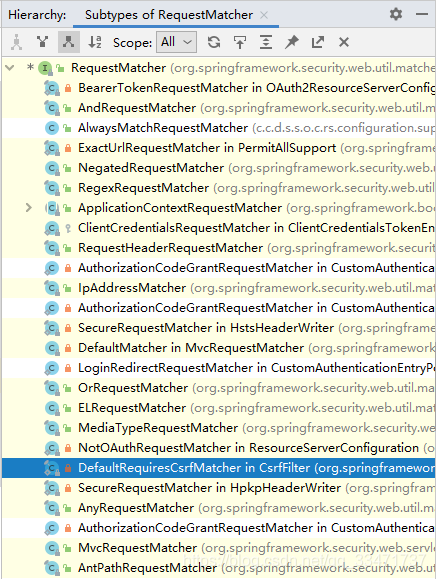Close the Subtypes of RequestMatcher tab
This screenshot has width=436, height=579.
tap(264, 15)
